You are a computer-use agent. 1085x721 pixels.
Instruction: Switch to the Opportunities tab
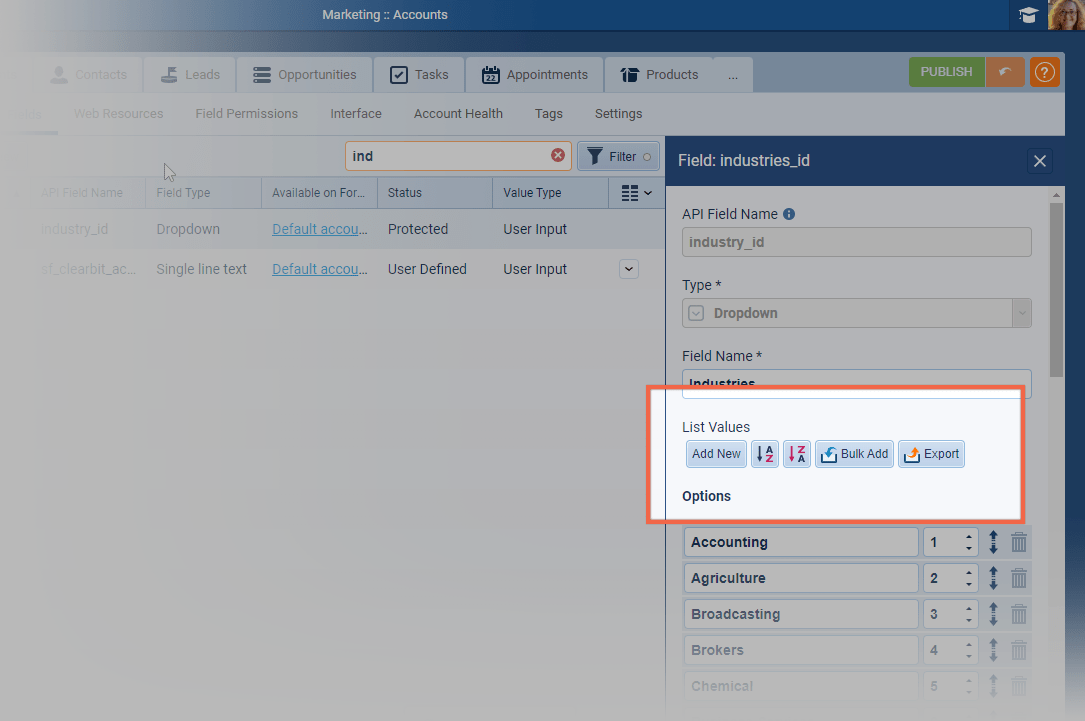point(304,75)
